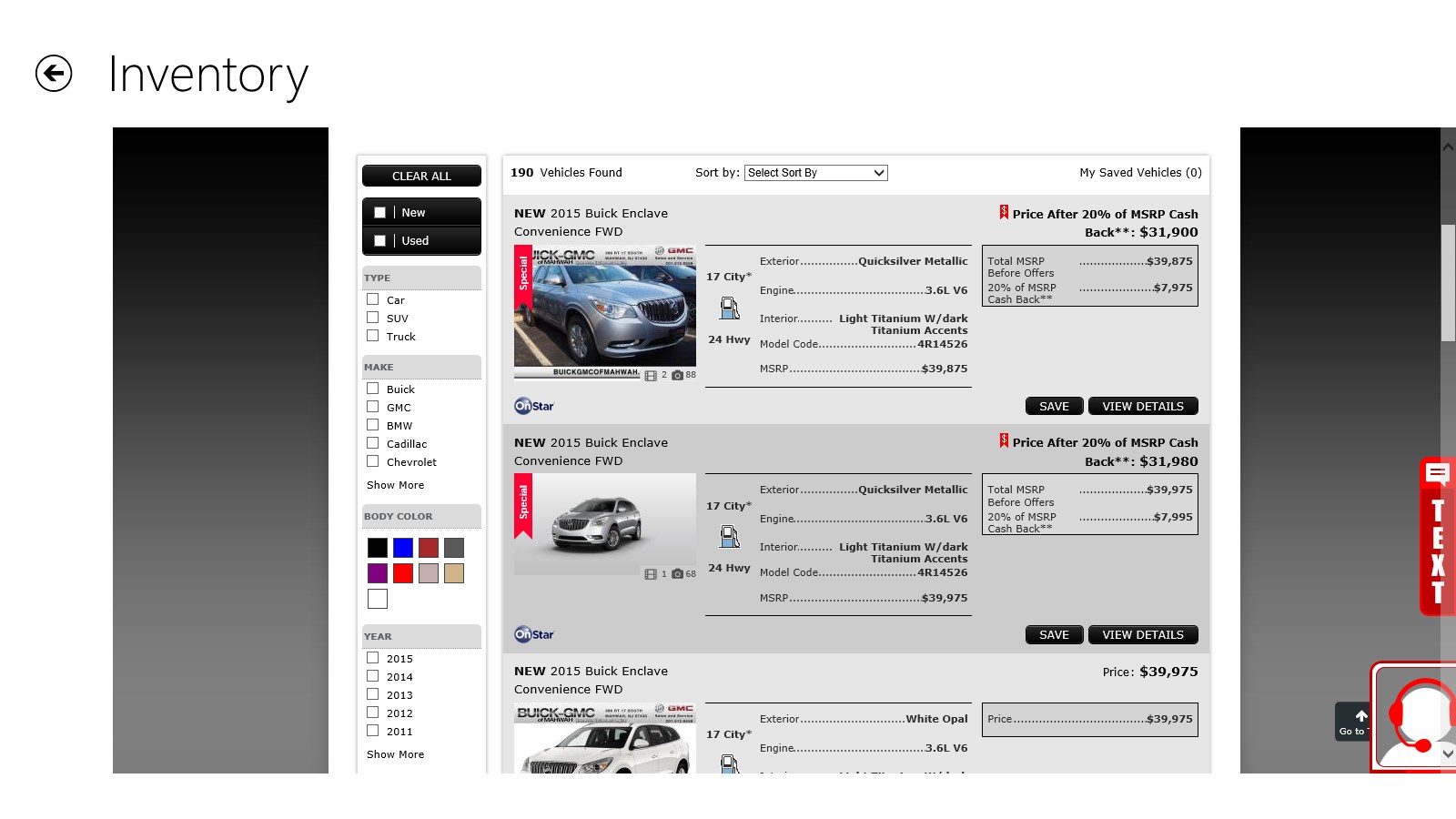This screenshot has width=1456, height=819.
Task: Click the vertical scrollbar thumb
Action: 1448,282
